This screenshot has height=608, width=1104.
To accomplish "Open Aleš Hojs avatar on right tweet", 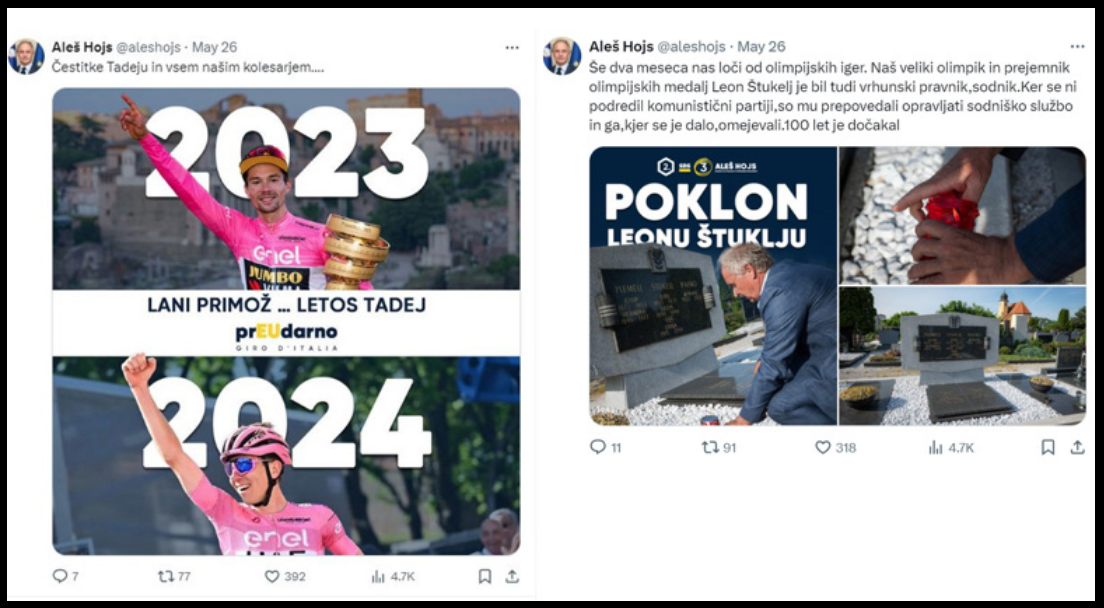I will tap(562, 56).
